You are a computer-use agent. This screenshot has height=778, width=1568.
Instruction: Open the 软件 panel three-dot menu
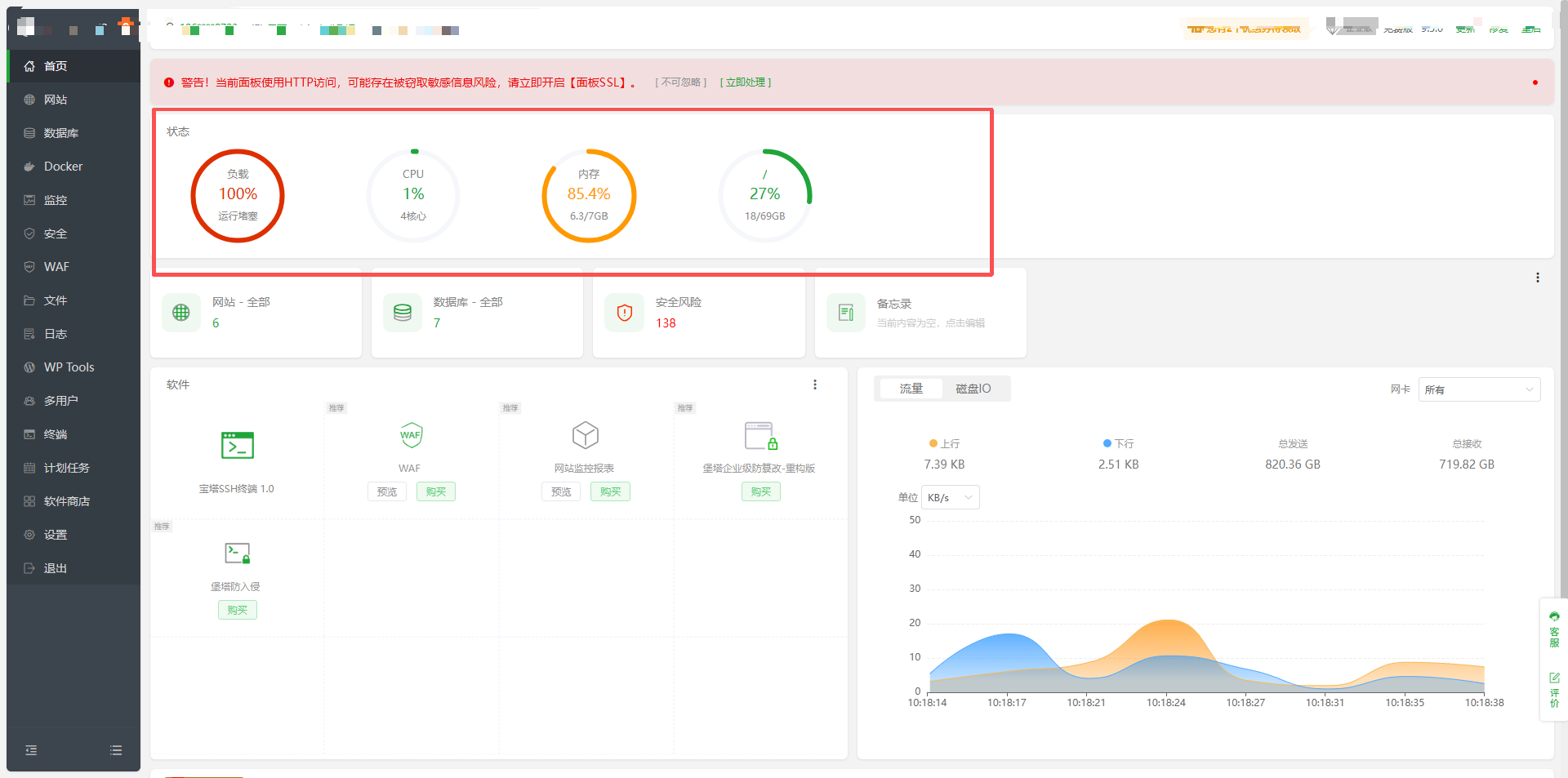(x=814, y=385)
